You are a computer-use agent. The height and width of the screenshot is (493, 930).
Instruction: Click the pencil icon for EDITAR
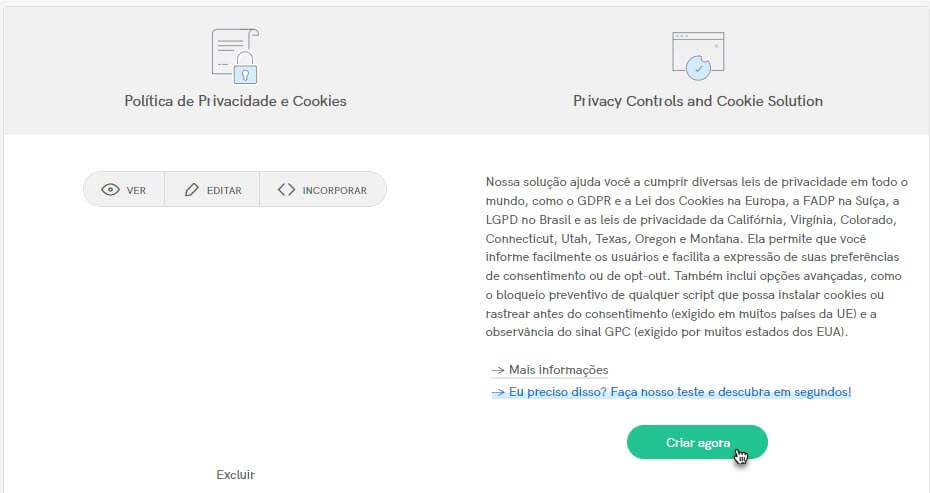[x=192, y=190]
